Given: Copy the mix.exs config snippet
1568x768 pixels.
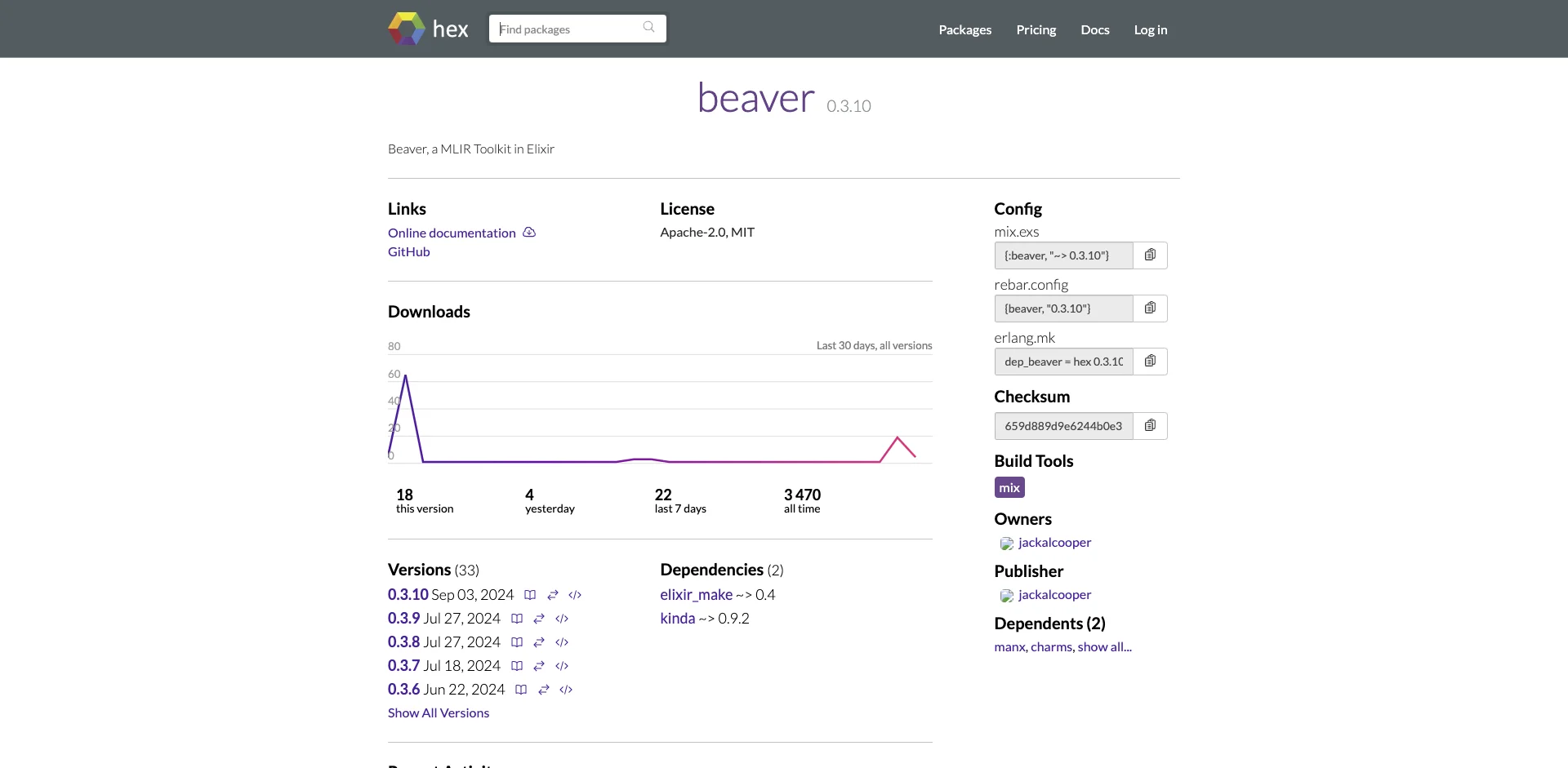Looking at the screenshot, I should tap(1150, 255).
